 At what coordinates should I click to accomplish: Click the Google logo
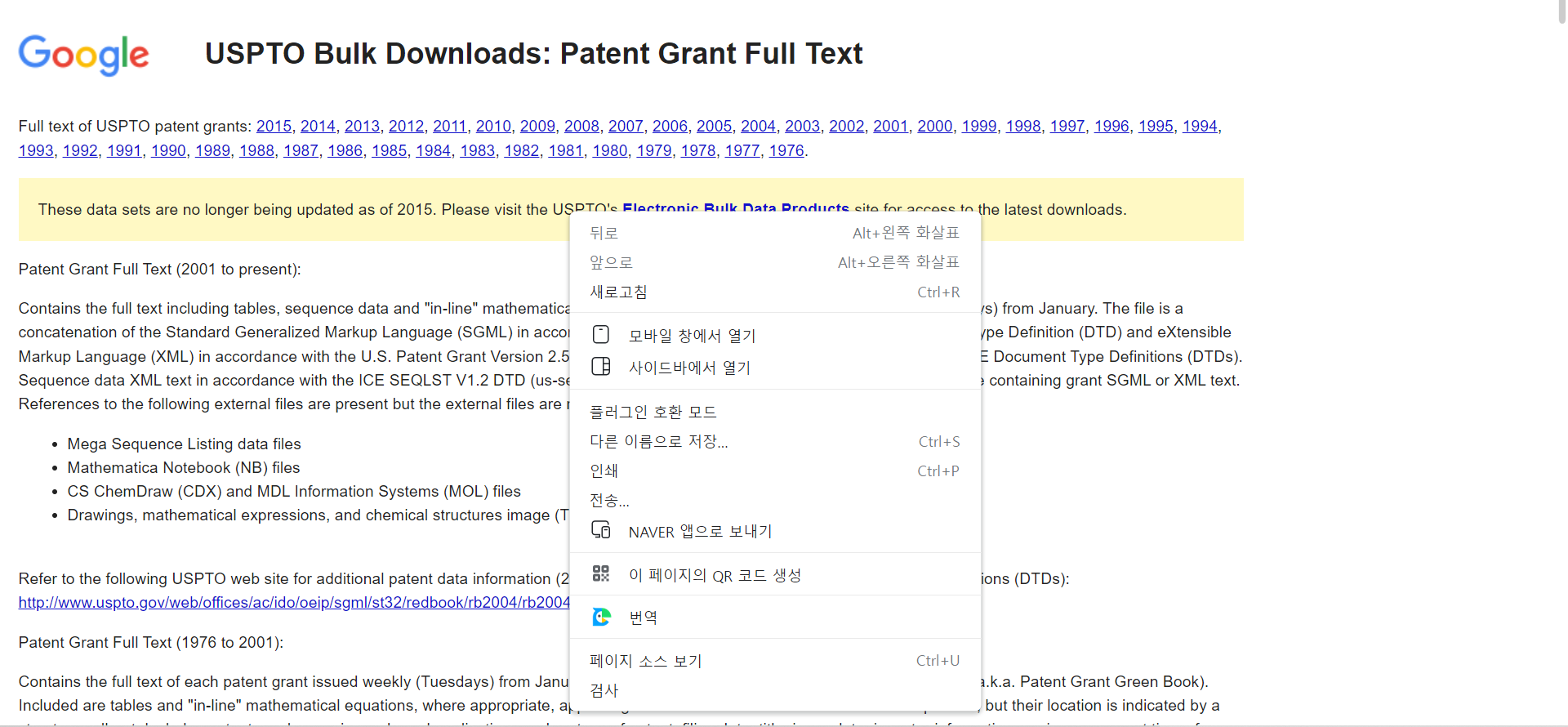[x=83, y=55]
